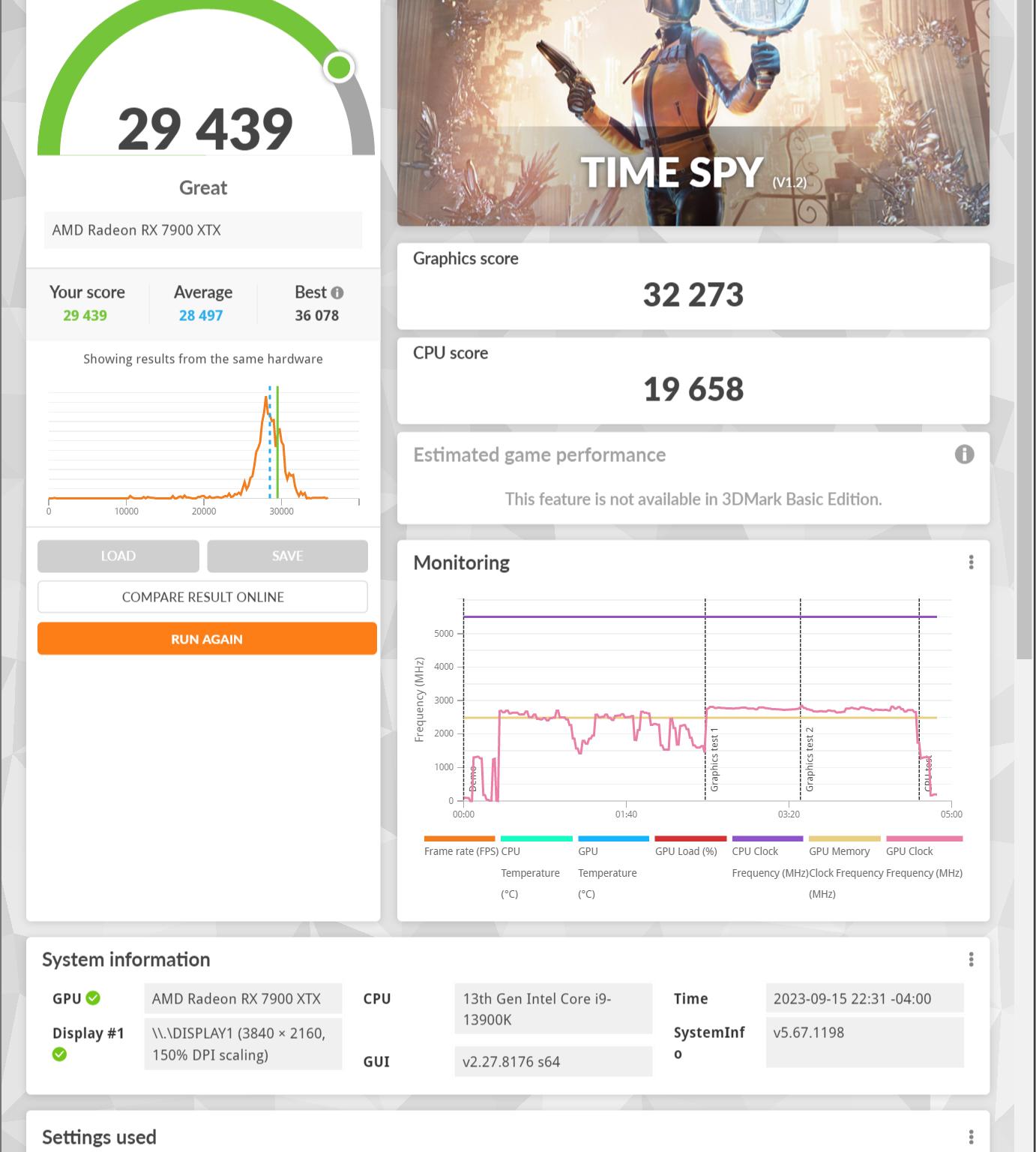
Task: Click the results distribution histogram
Action: 202,446
